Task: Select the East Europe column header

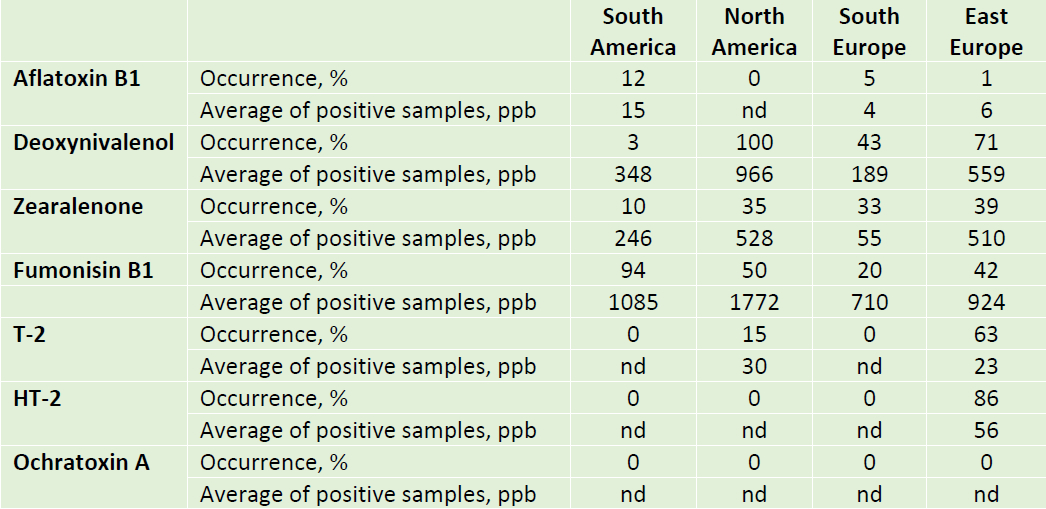Action: (986, 32)
